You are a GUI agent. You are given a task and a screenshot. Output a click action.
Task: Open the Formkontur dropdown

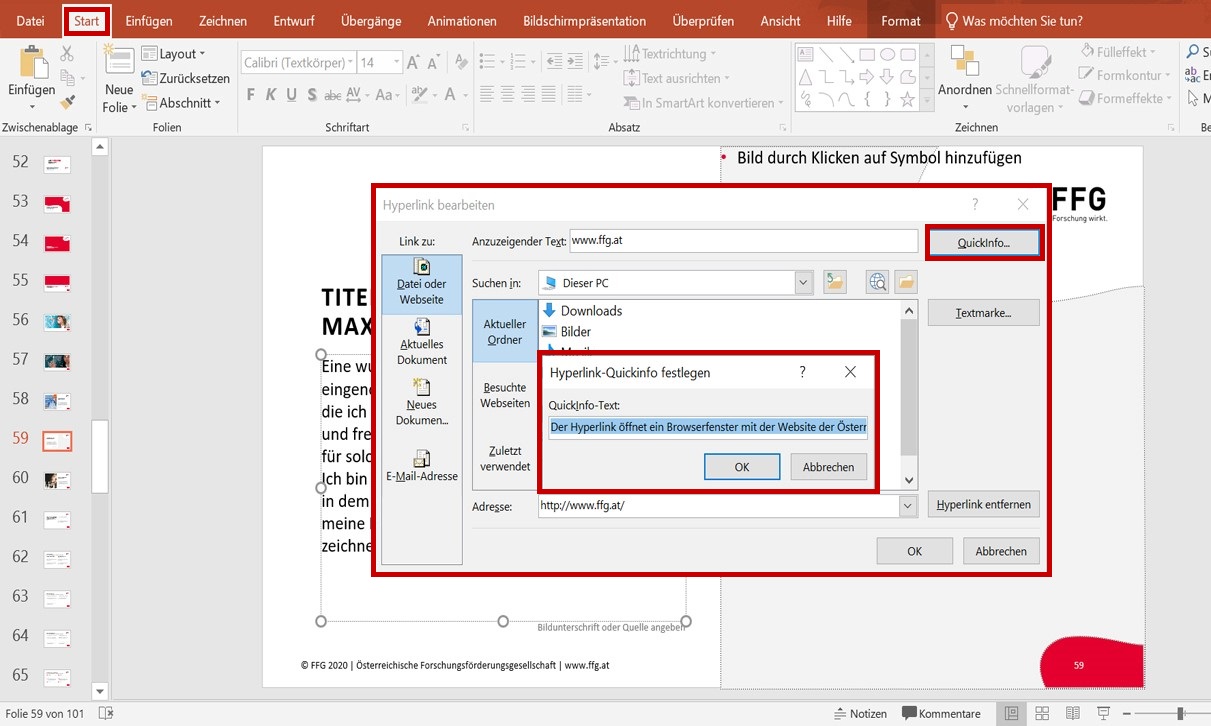(x=1125, y=74)
